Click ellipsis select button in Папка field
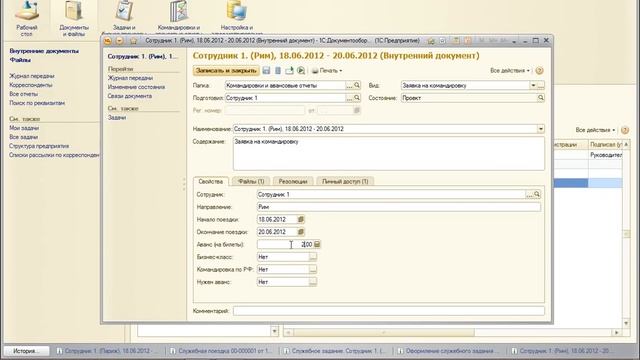The image size is (640, 360). [x=349, y=85]
